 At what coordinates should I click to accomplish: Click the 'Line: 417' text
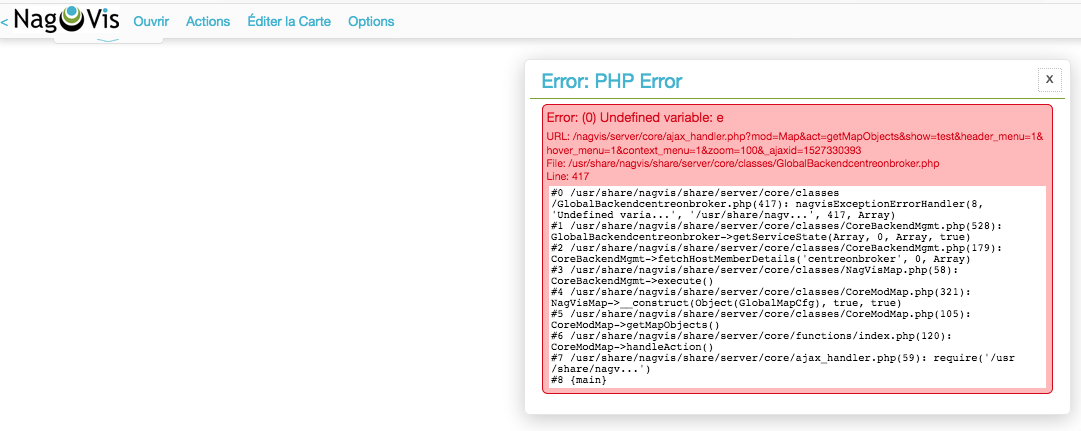pyautogui.click(x=568, y=176)
